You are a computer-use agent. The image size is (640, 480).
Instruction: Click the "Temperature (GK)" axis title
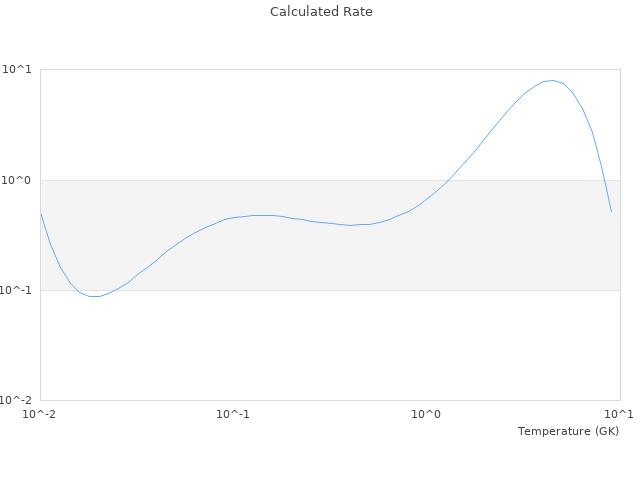point(568,431)
